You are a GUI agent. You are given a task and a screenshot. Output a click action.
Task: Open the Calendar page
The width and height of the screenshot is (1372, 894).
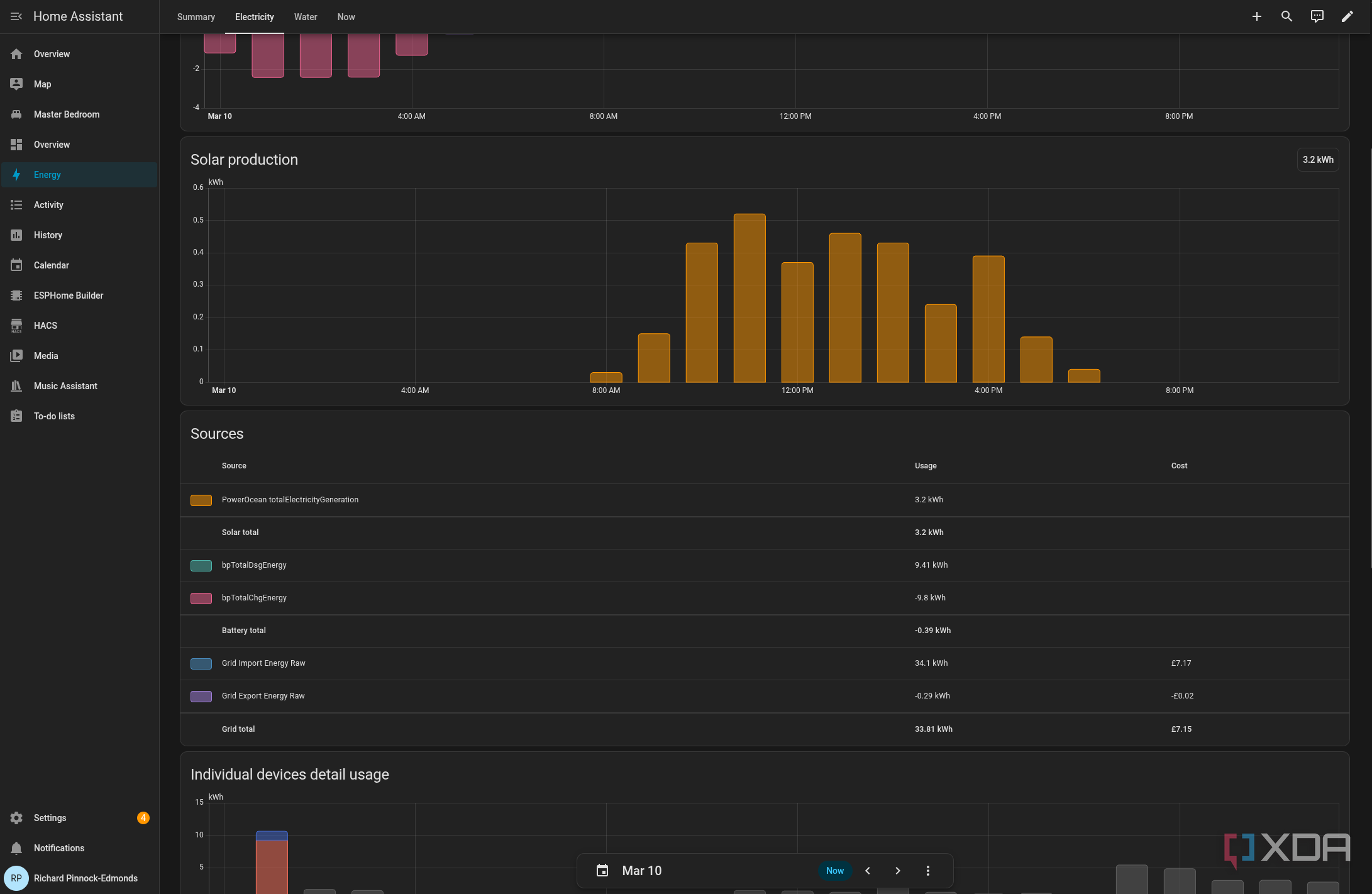pyautogui.click(x=79, y=265)
